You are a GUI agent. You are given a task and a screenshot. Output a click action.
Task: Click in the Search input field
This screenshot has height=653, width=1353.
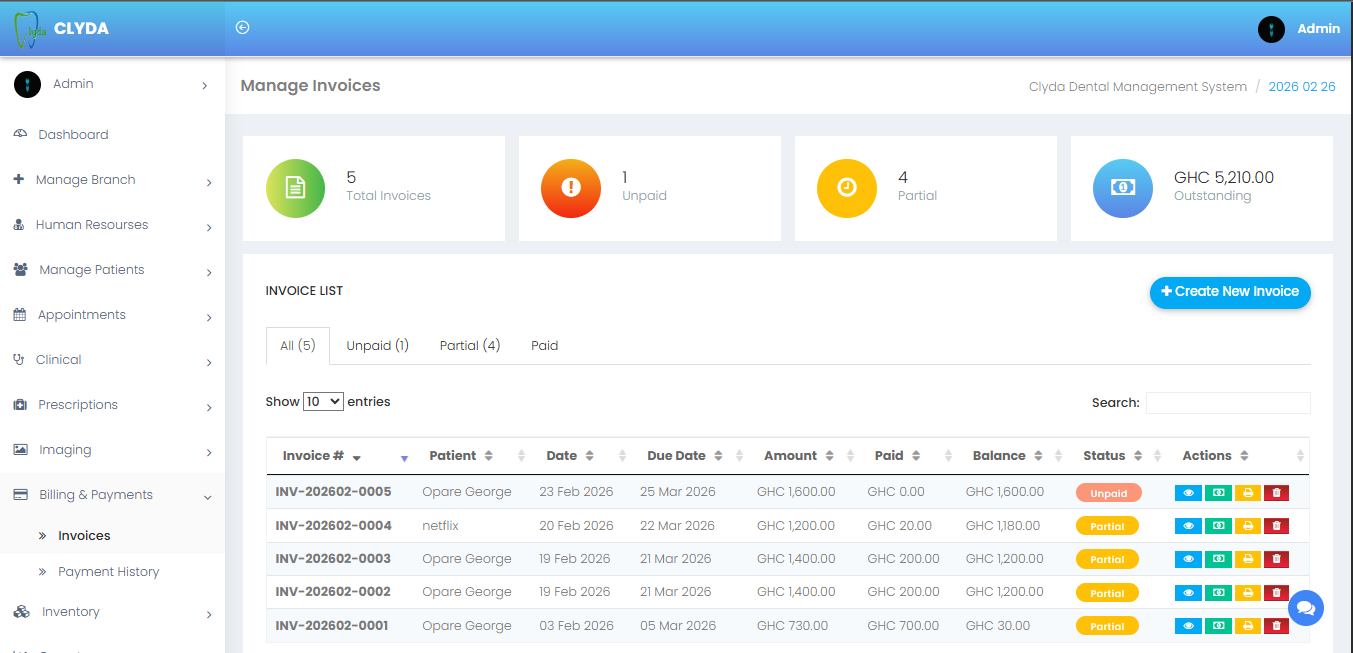pos(1228,403)
